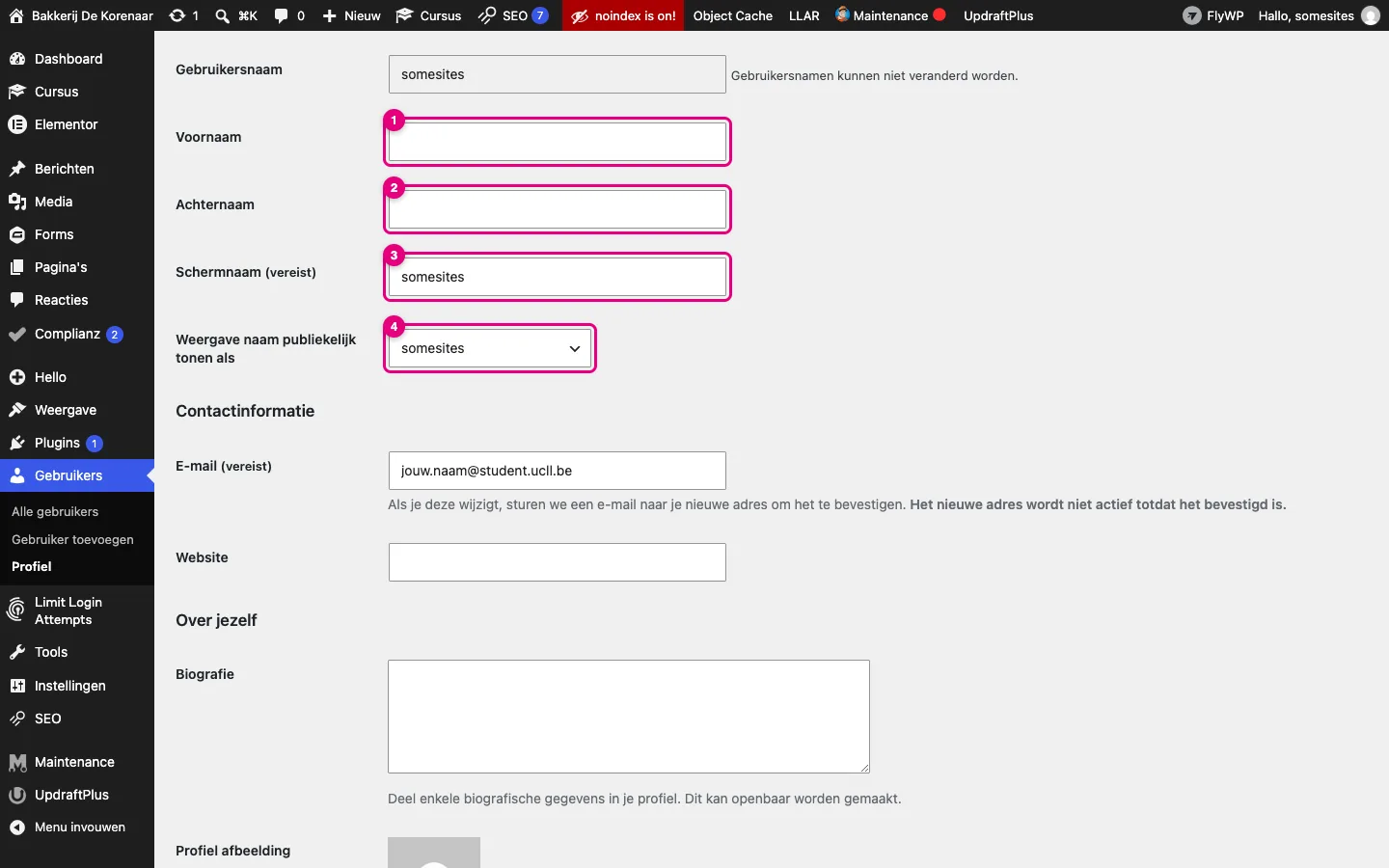
Task: Click the Limit Login Attempts fingerprint icon
Action: click(16, 610)
